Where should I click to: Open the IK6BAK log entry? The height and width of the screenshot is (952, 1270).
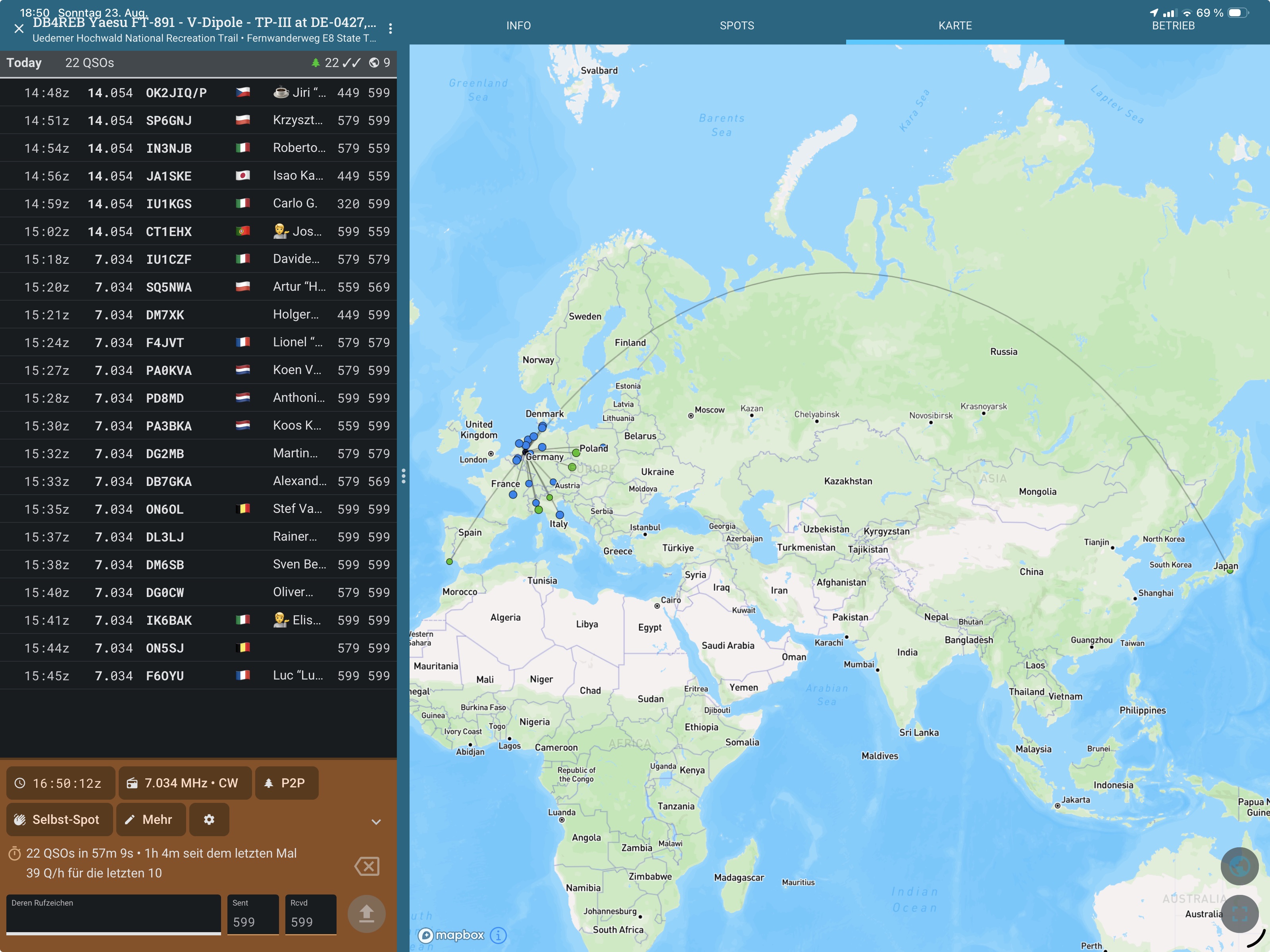198,620
